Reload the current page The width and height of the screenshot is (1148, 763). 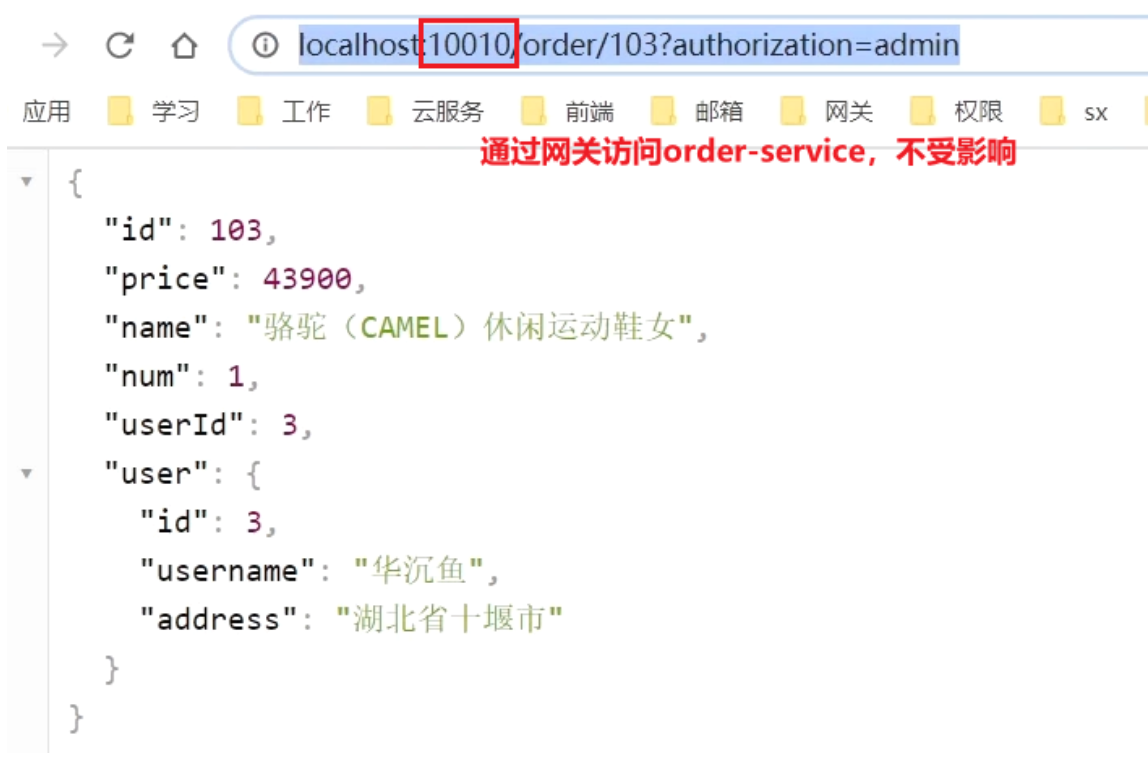(120, 45)
